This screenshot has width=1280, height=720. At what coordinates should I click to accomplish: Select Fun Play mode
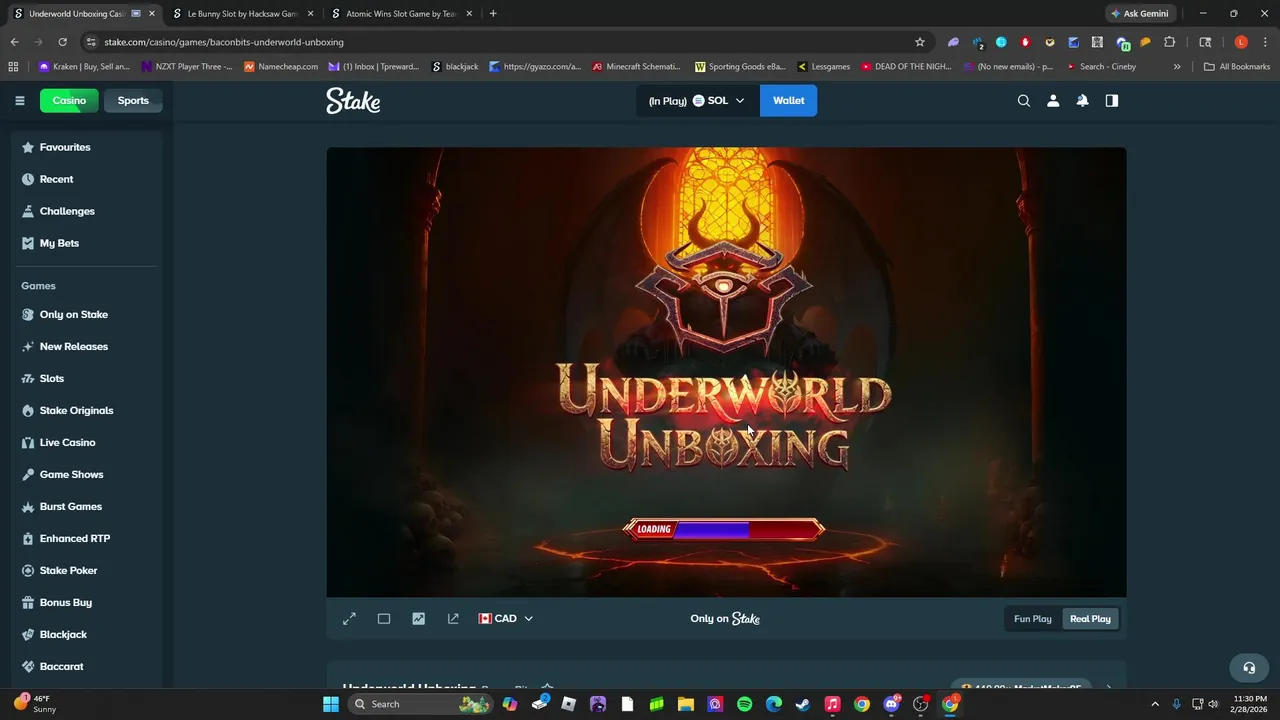click(1033, 619)
